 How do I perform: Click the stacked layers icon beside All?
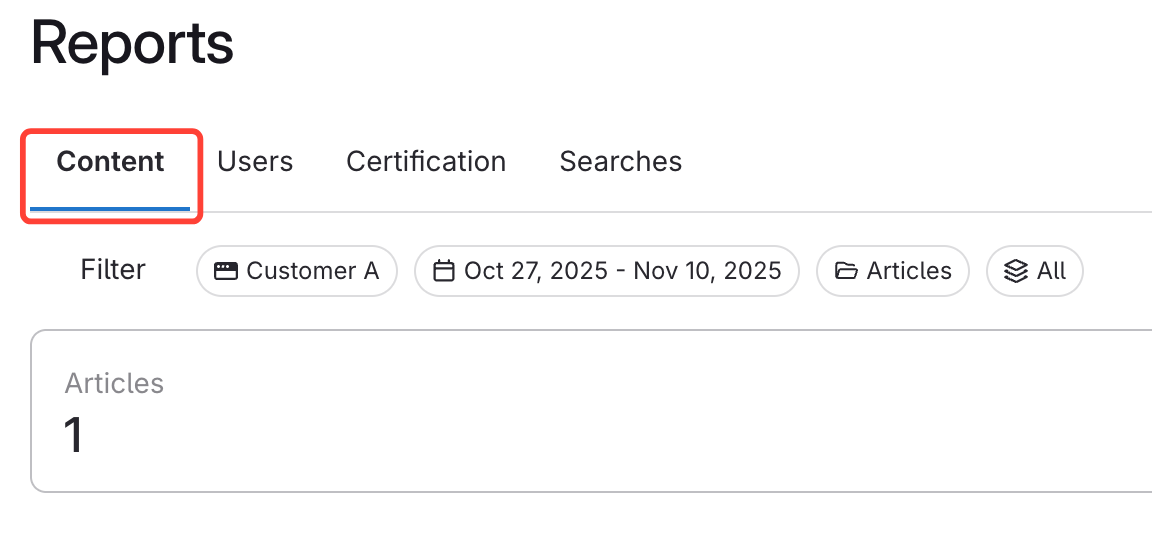point(1016,271)
